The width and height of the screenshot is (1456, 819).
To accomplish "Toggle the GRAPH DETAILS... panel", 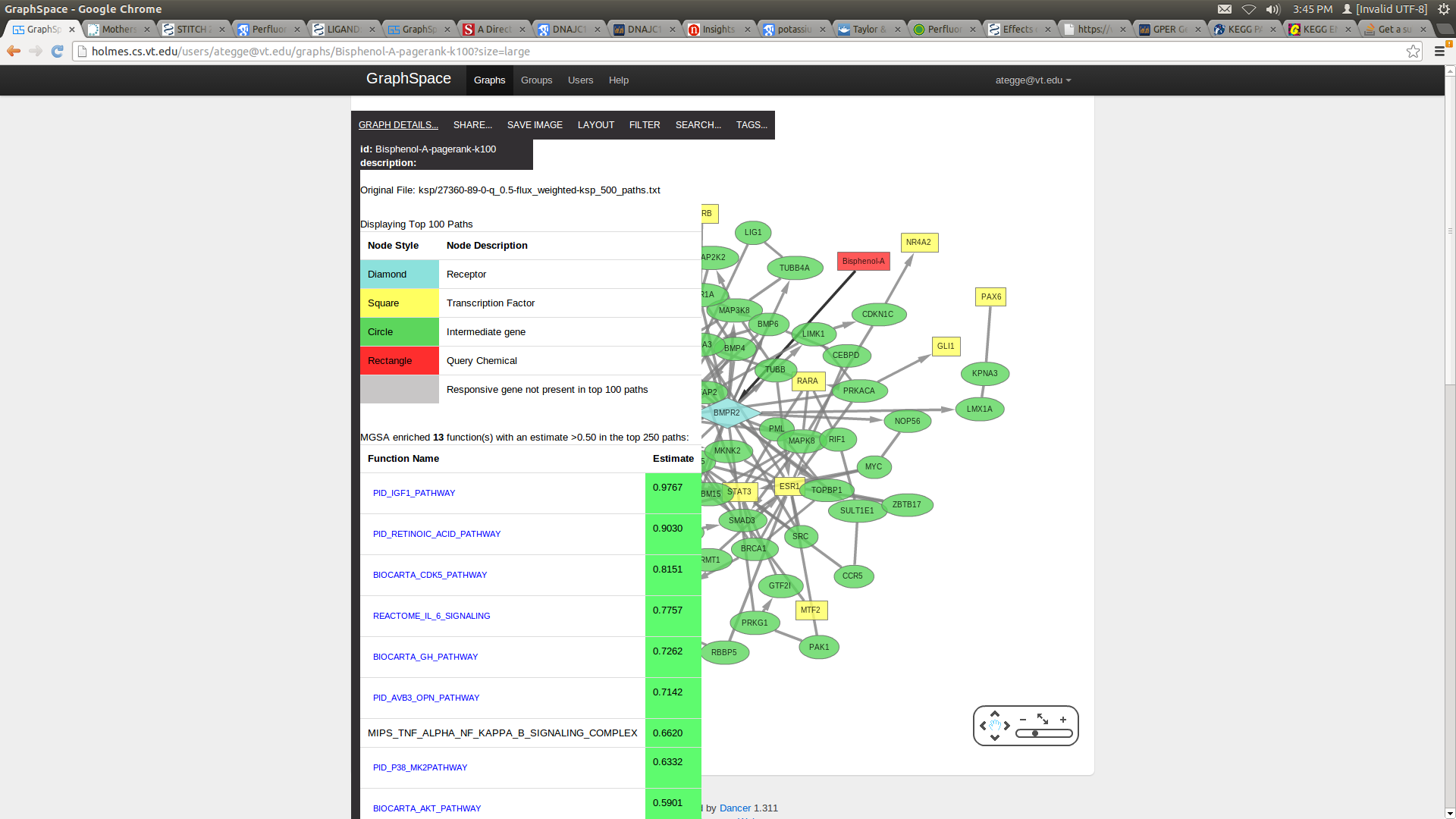I will tap(398, 125).
